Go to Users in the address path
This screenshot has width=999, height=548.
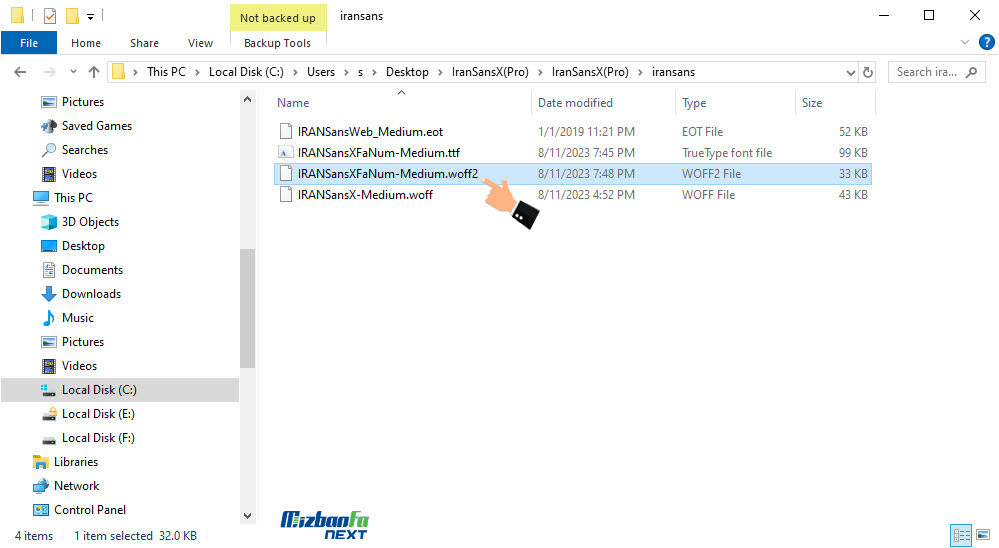coord(320,72)
